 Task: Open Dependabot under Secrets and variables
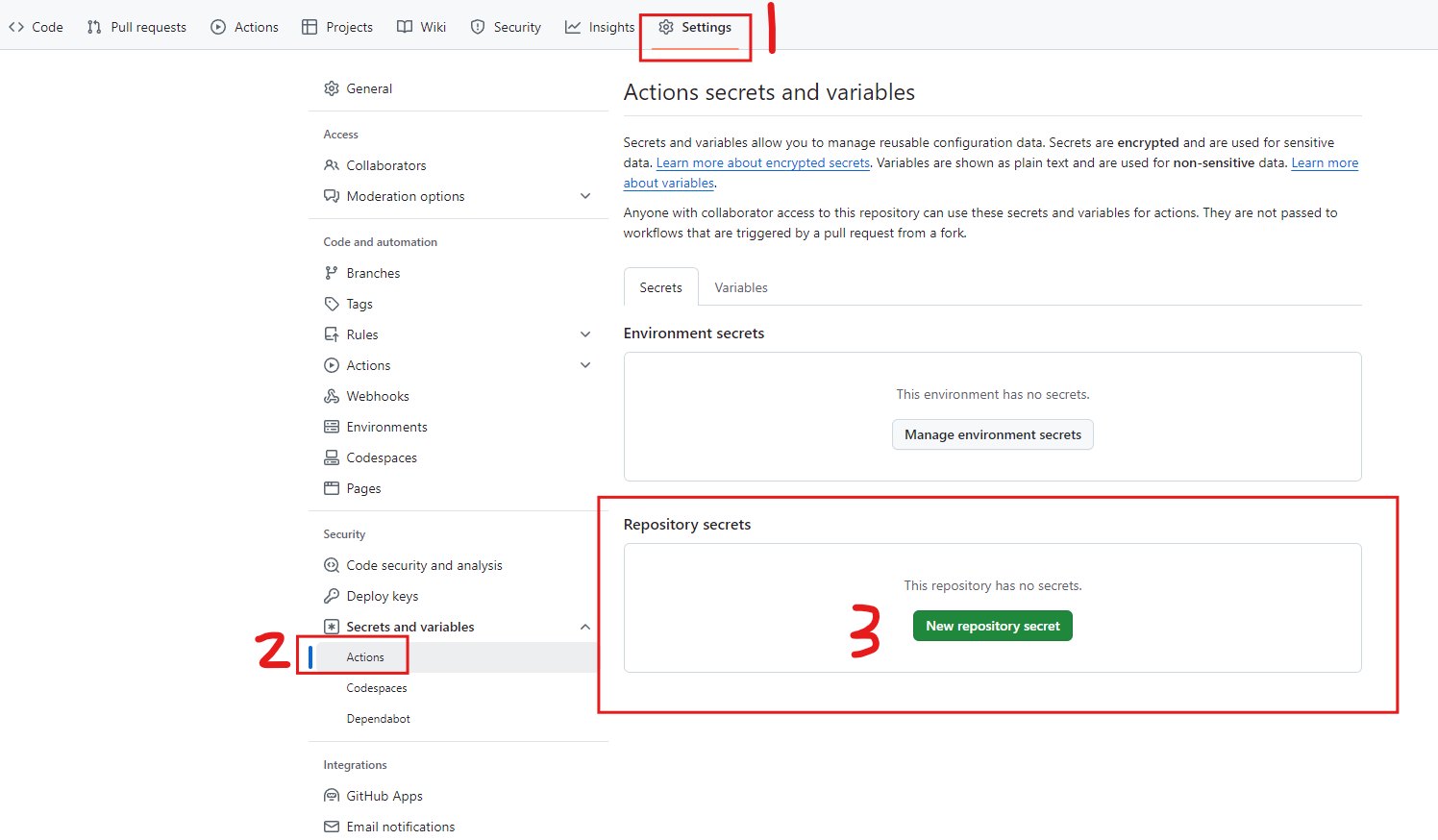(379, 719)
